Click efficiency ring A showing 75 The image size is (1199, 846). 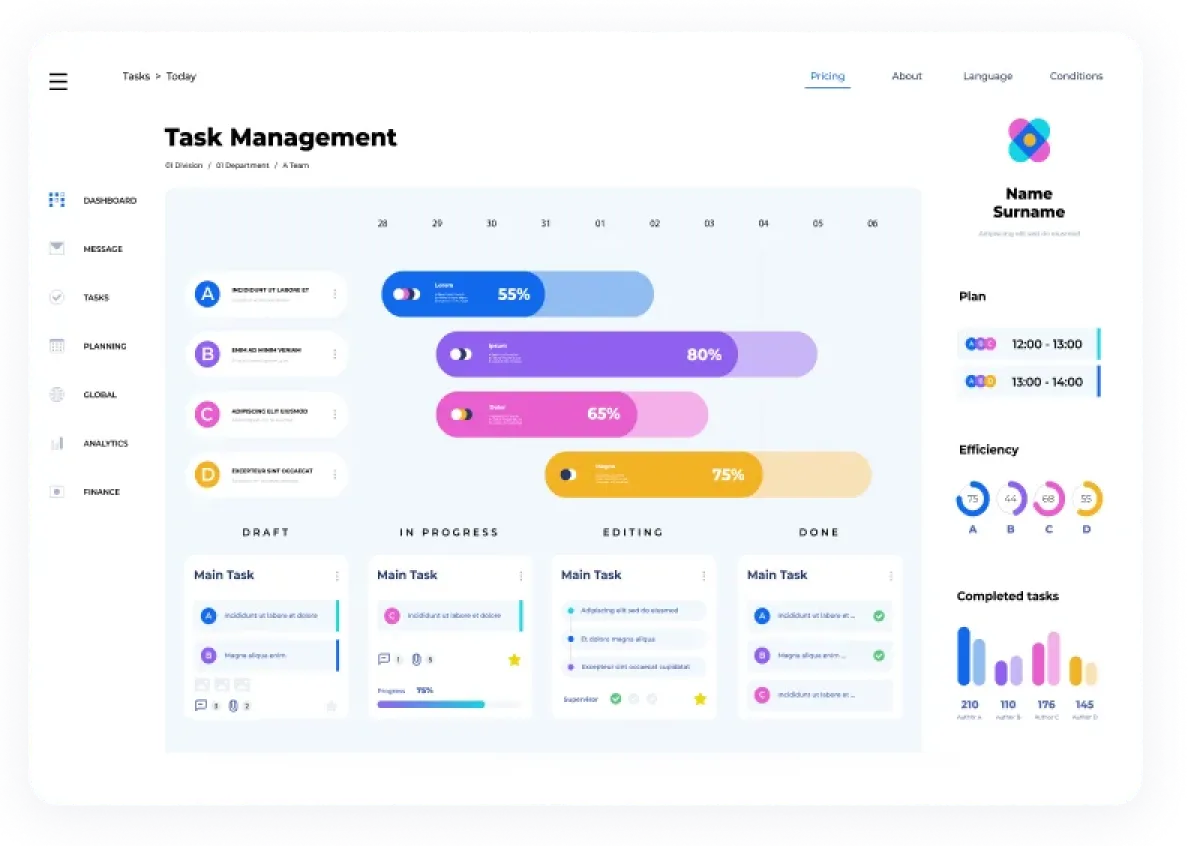pyautogui.click(x=973, y=499)
